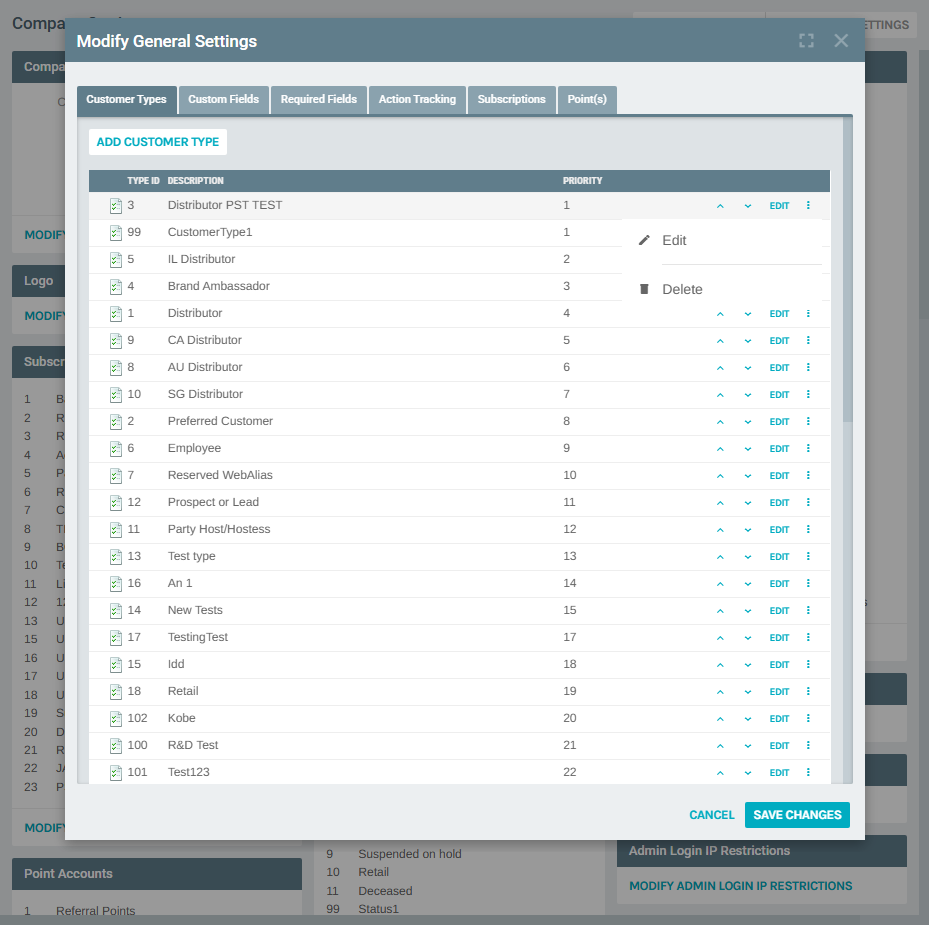The image size is (929, 925).
Task: Move Idd up in priority
Action: click(720, 665)
